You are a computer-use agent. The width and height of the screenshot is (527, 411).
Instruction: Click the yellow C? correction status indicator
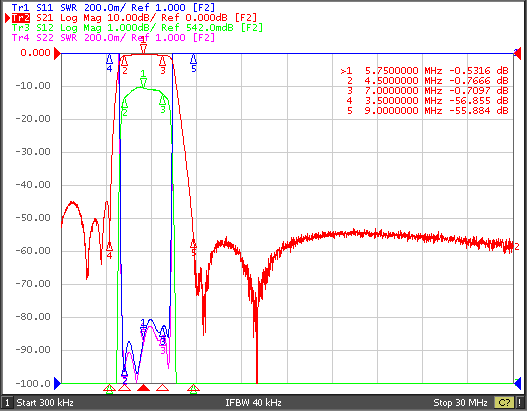(x=504, y=402)
